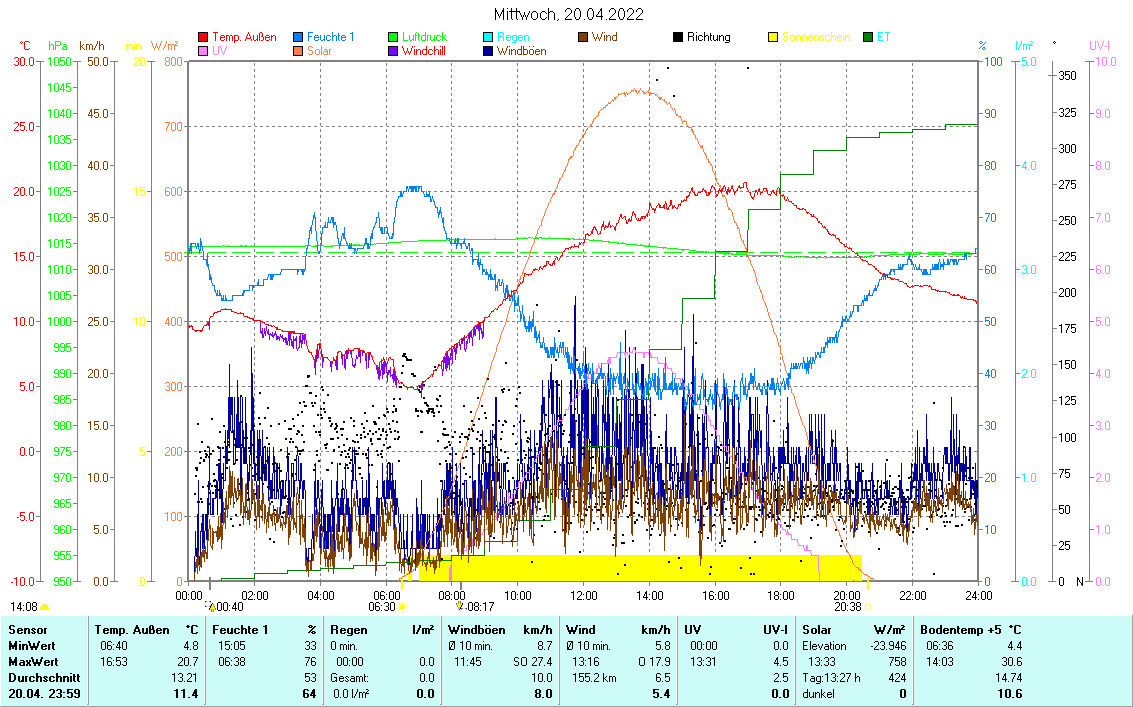Click the 14:08 marker at bottom left

24,606
